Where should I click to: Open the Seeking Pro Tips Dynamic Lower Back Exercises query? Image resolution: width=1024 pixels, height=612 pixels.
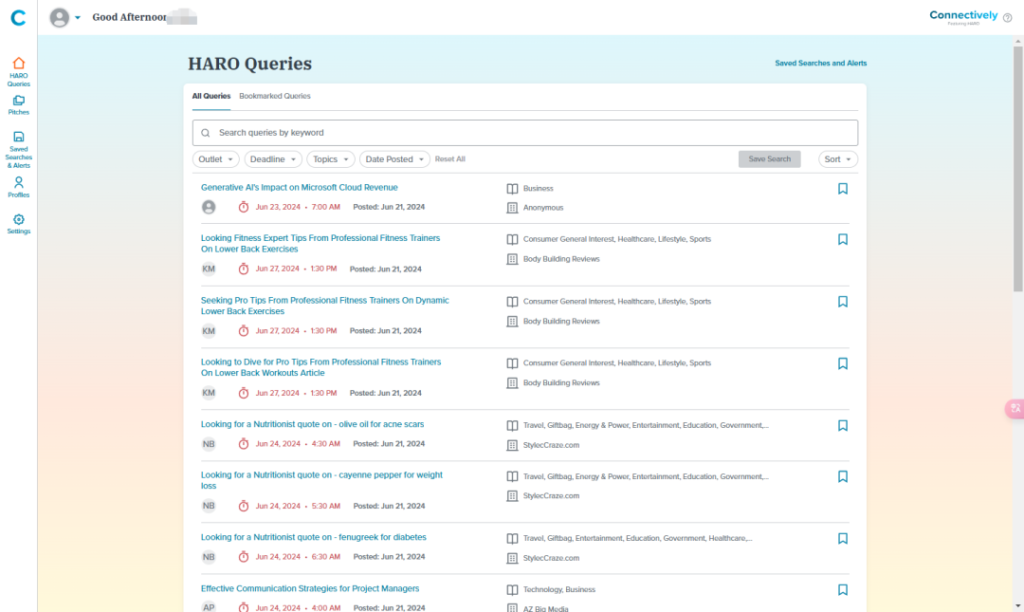pyautogui.click(x=325, y=306)
